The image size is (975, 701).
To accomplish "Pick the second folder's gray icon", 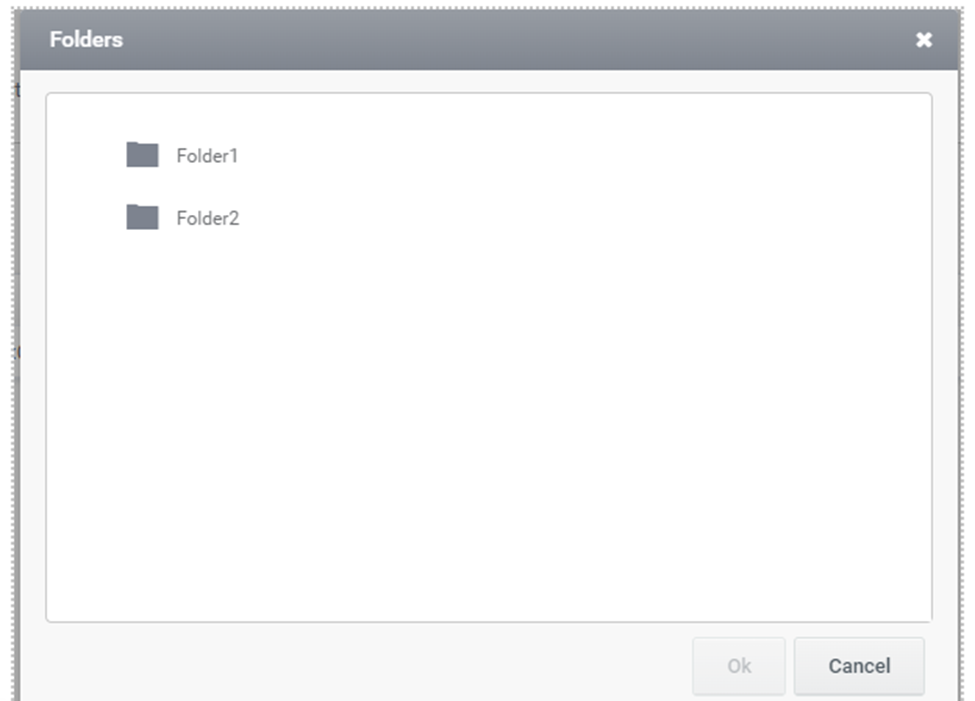I will [142, 217].
